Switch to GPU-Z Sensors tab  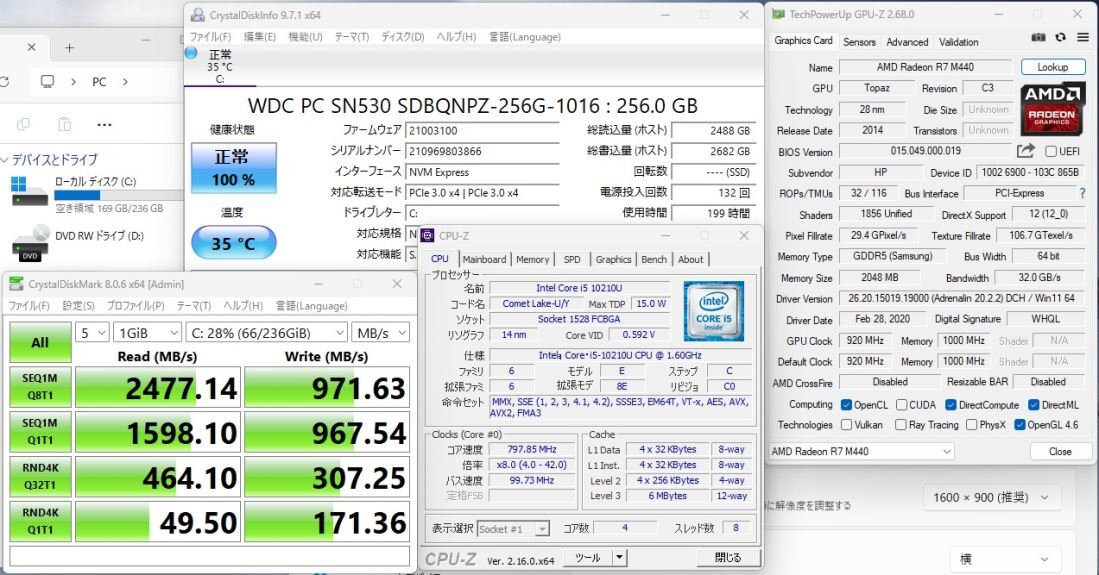point(859,42)
